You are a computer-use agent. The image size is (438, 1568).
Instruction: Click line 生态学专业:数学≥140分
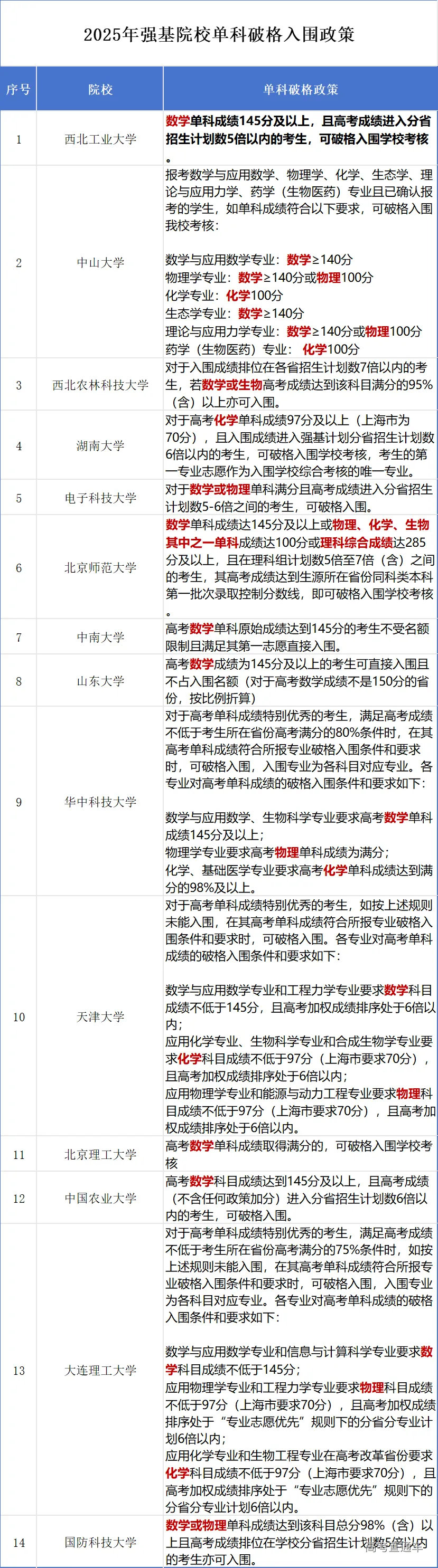click(x=235, y=313)
